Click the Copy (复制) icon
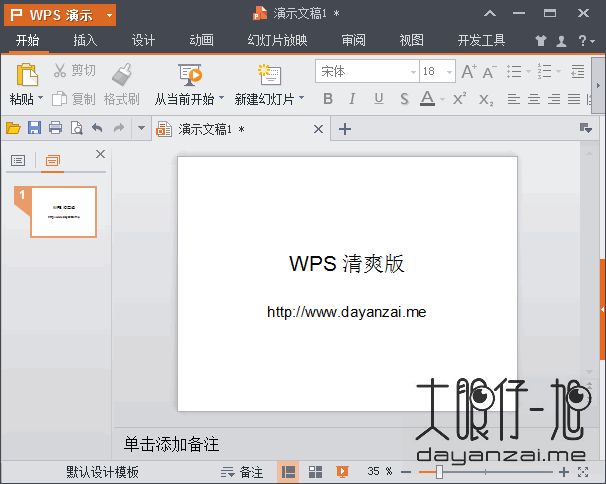Screen dimensions: 606x484 [x=59, y=99]
